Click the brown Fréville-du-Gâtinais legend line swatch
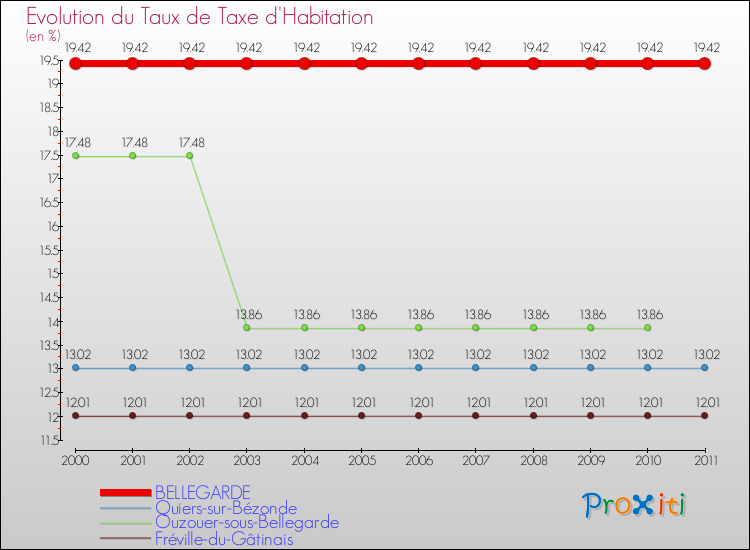The image size is (750, 550). click(x=126, y=539)
